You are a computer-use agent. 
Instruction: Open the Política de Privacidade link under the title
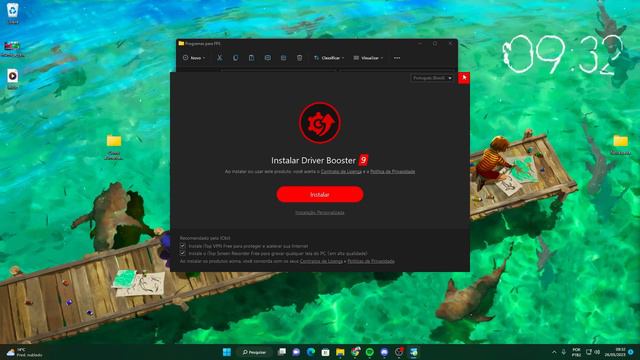(x=393, y=171)
